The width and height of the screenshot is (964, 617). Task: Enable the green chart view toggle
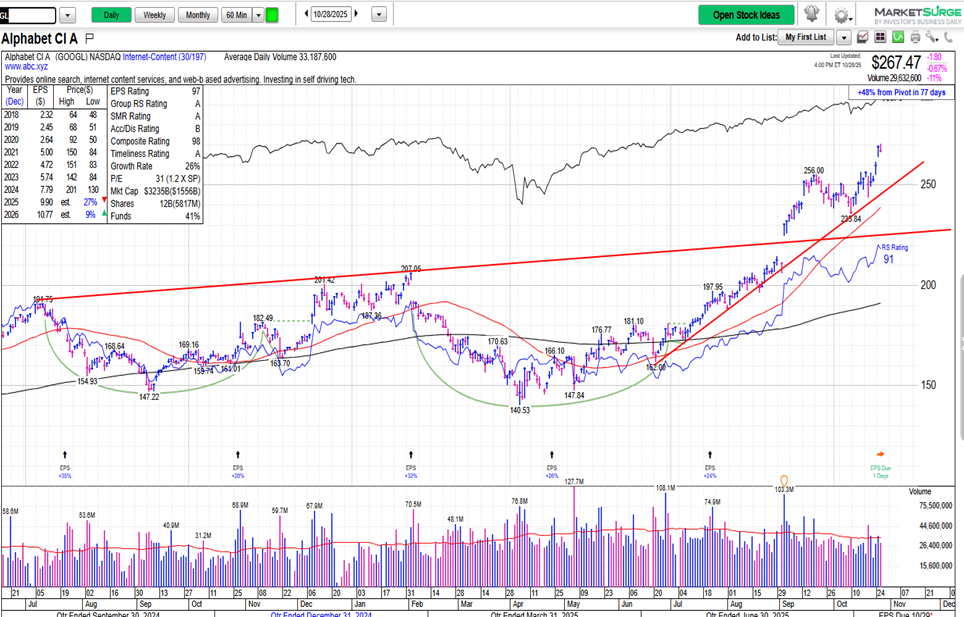898,37
